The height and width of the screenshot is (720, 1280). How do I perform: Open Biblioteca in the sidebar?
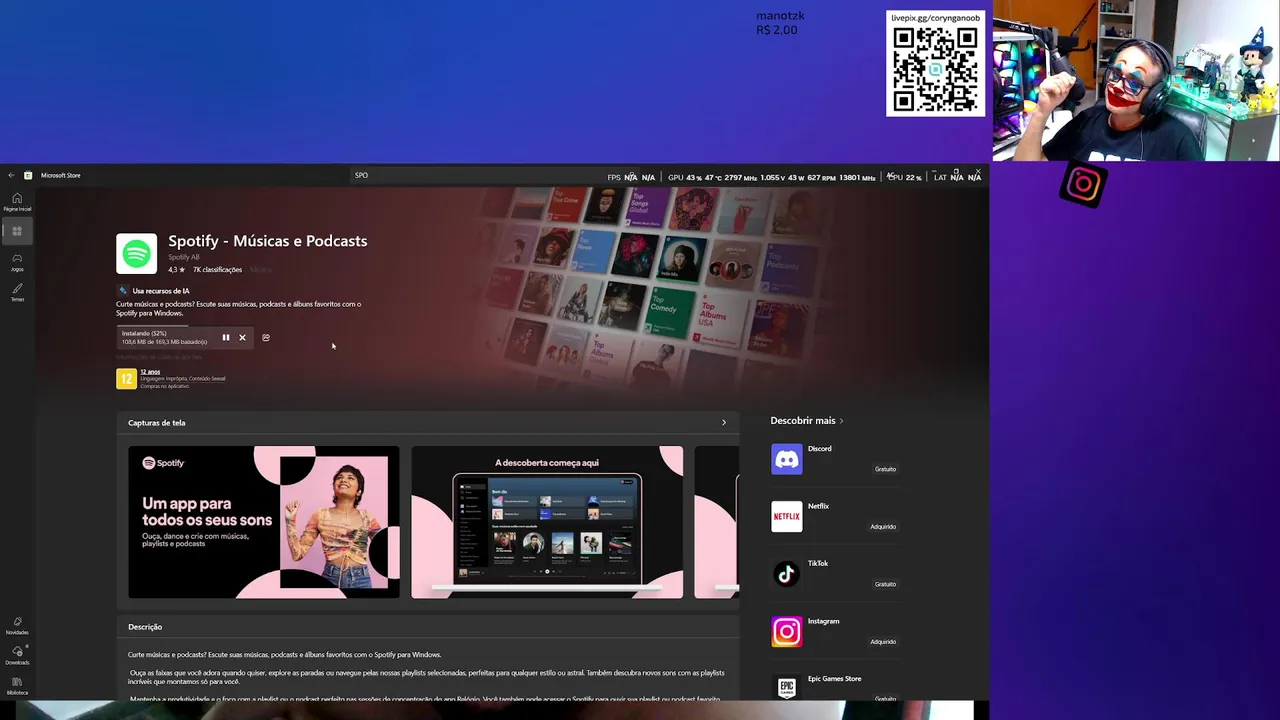(x=17, y=686)
